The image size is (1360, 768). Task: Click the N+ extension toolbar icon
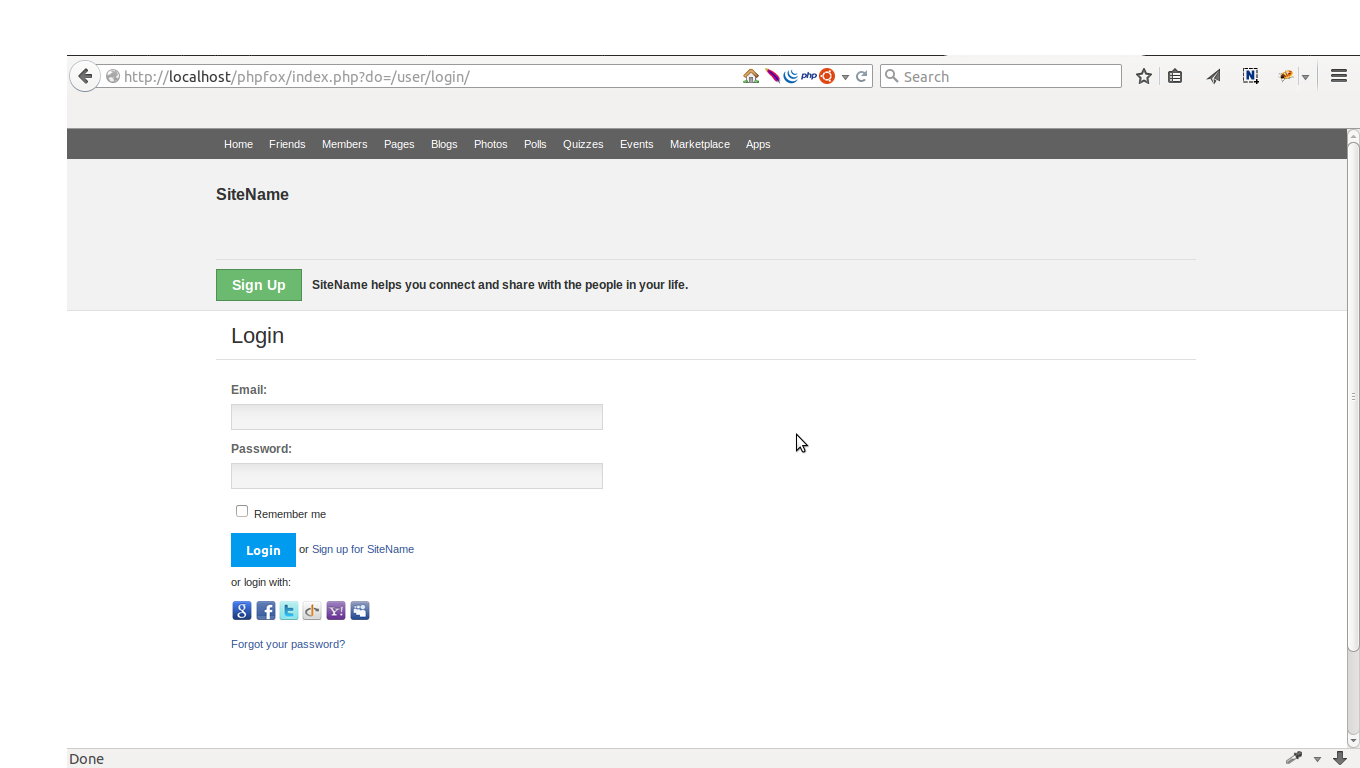point(1251,75)
